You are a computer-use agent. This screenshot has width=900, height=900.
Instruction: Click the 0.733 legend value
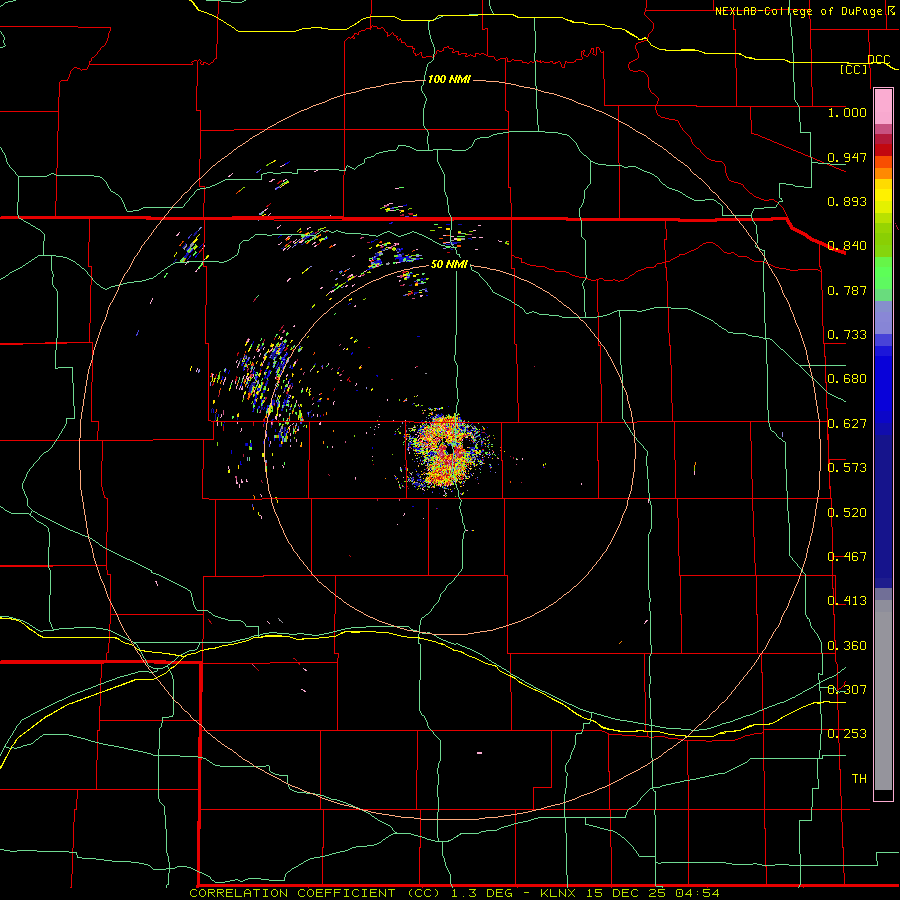847,335
